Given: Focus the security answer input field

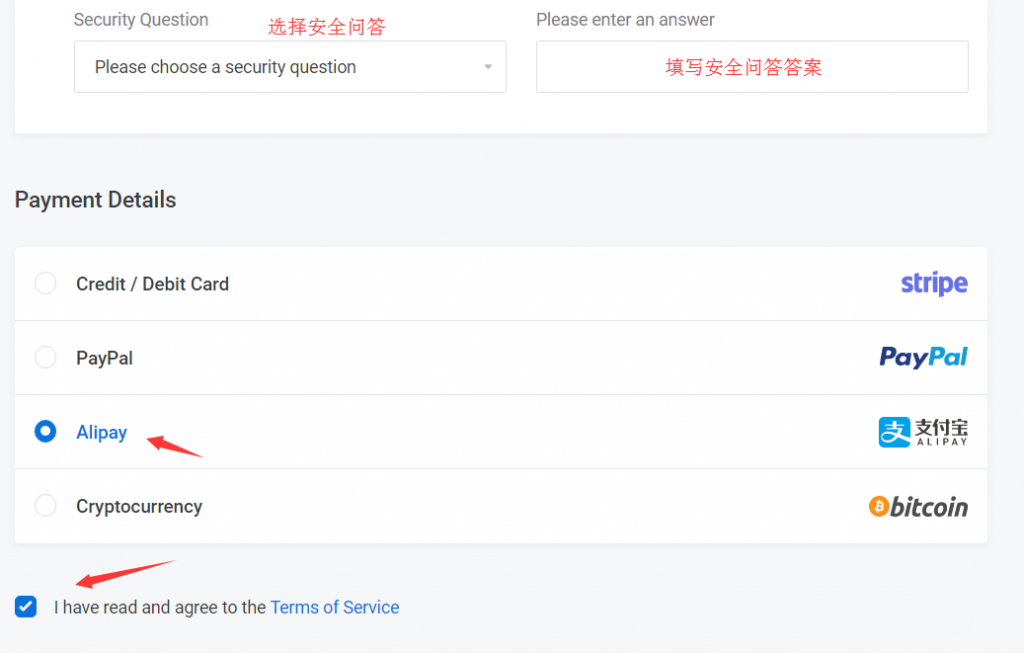Looking at the screenshot, I should [752, 67].
